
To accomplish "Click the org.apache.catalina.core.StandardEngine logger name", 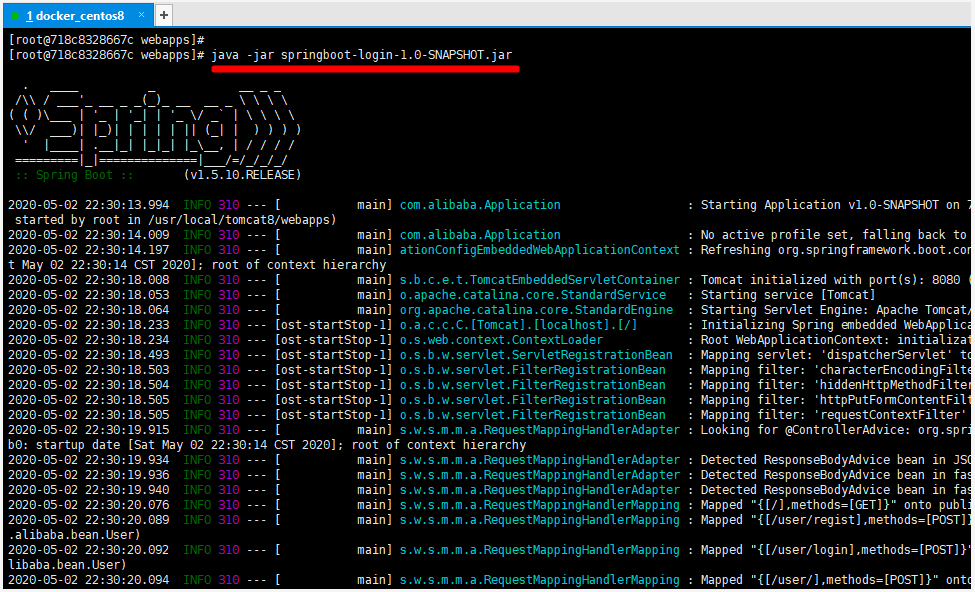I will [536, 310].
